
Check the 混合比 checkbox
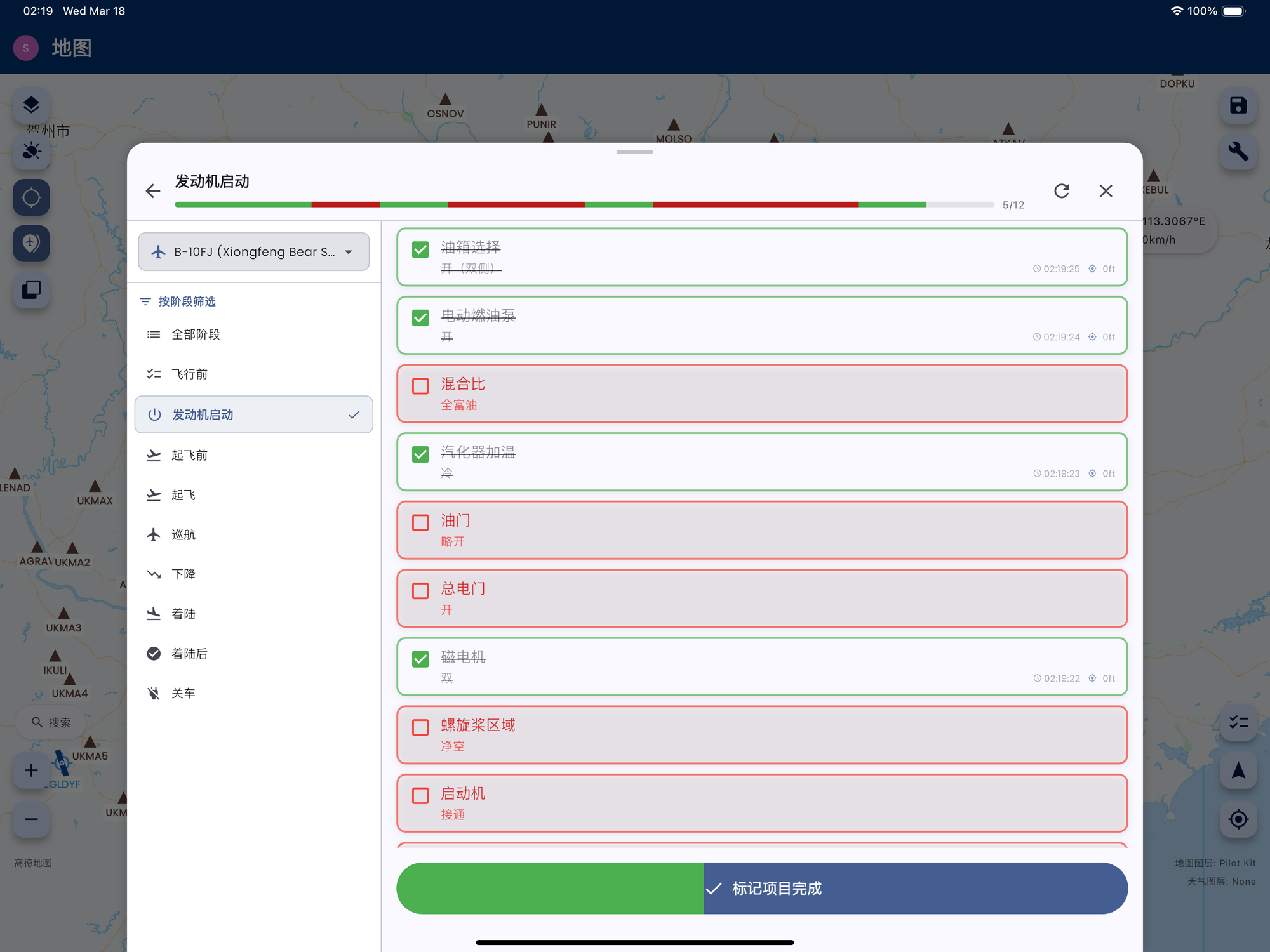(420, 386)
